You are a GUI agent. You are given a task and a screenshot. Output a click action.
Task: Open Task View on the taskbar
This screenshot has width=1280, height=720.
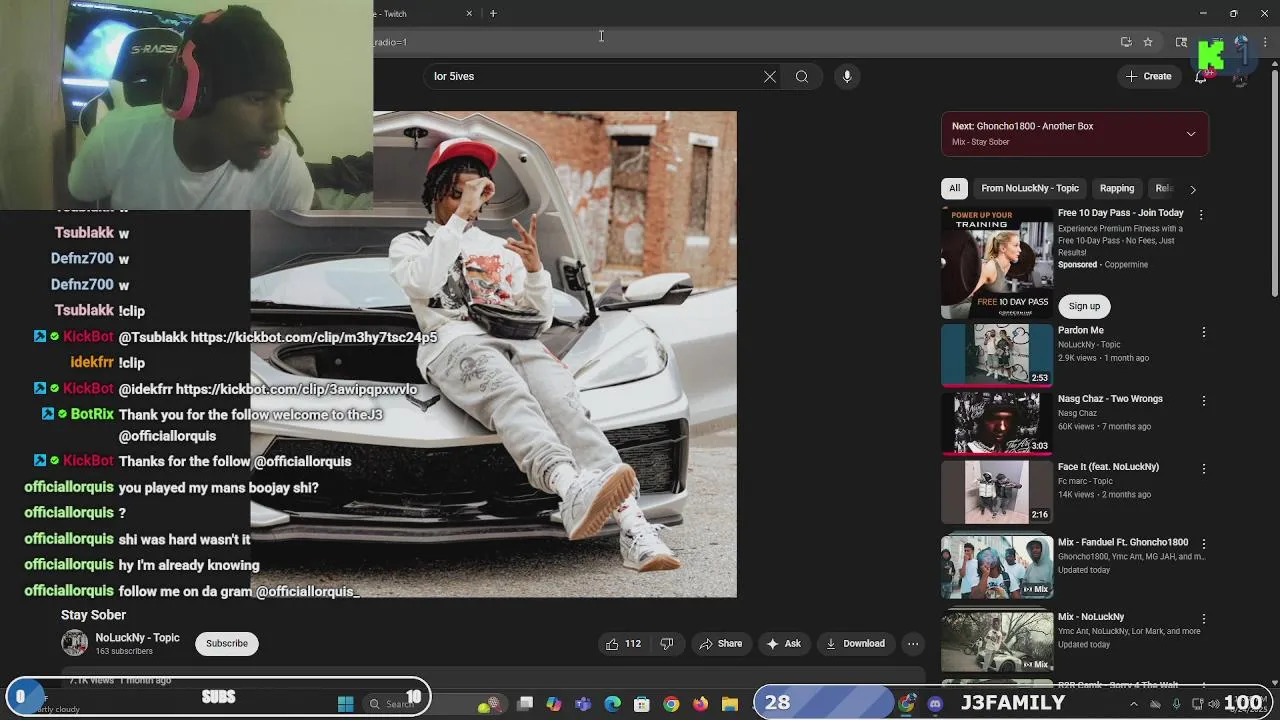pyautogui.click(x=525, y=704)
